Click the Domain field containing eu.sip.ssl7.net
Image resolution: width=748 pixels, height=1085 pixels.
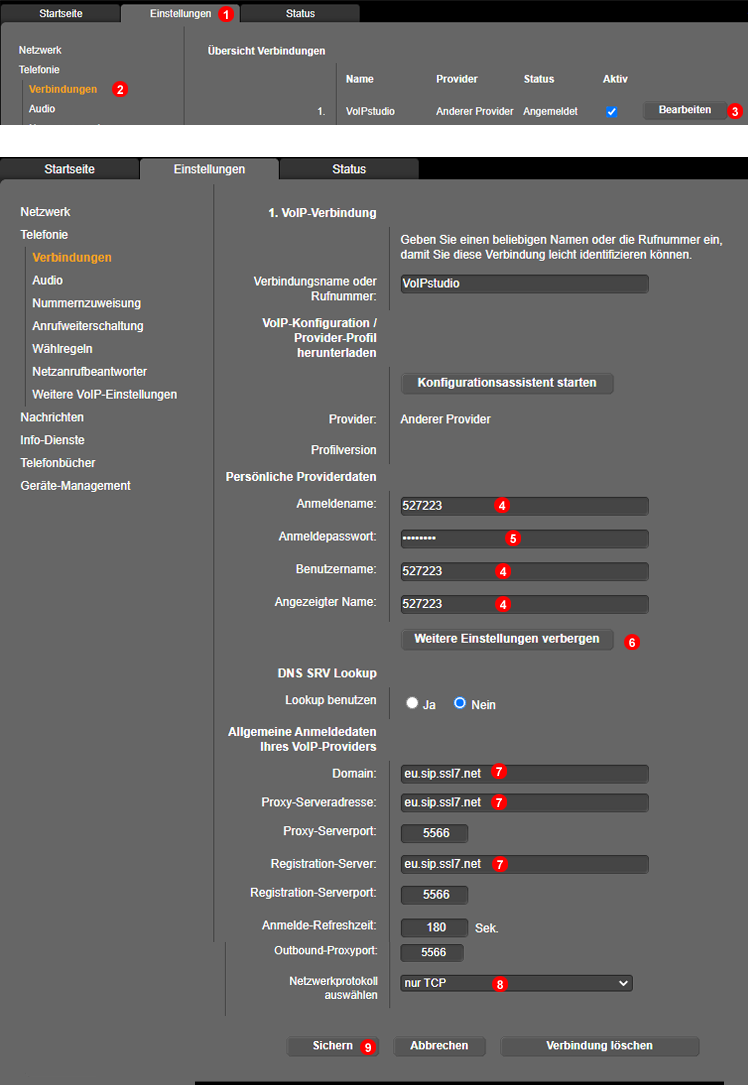pyautogui.click(x=524, y=772)
